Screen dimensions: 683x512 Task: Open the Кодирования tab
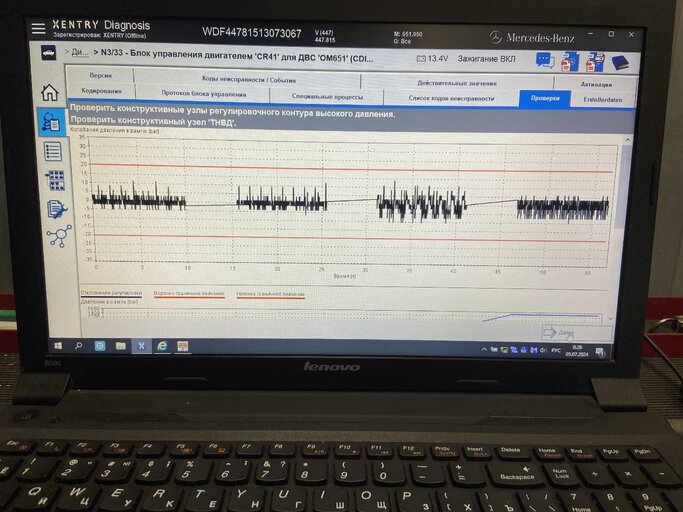(101, 91)
